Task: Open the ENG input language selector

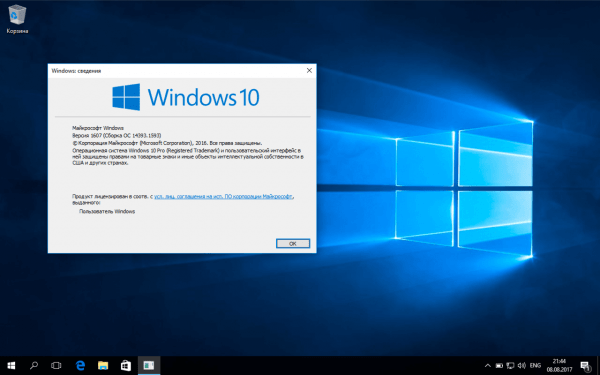Action: coord(535,366)
